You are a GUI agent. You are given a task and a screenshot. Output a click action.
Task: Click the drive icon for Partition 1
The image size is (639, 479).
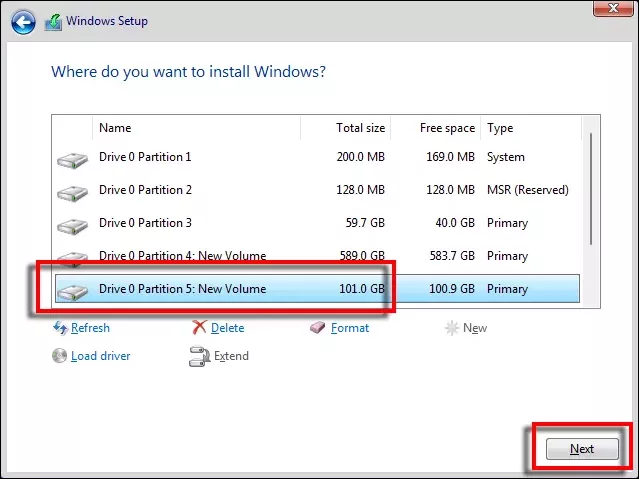[x=73, y=160]
